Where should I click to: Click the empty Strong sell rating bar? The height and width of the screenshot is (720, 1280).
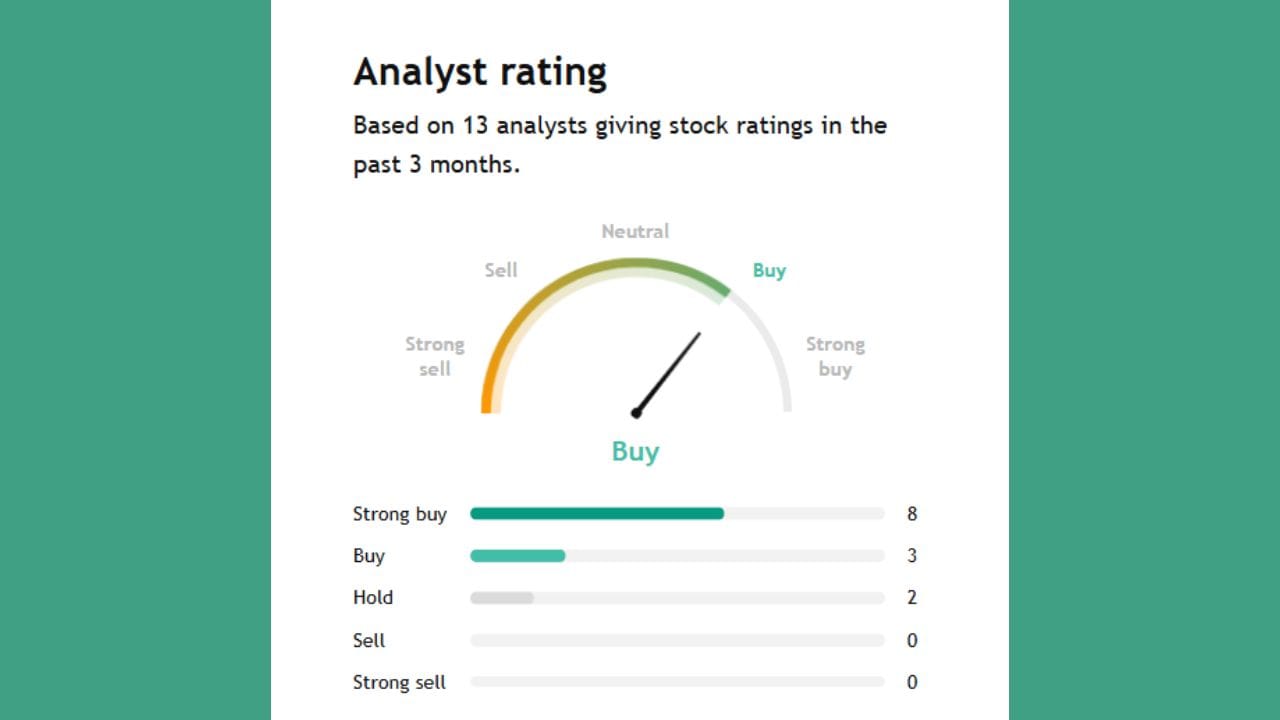click(677, 682)
